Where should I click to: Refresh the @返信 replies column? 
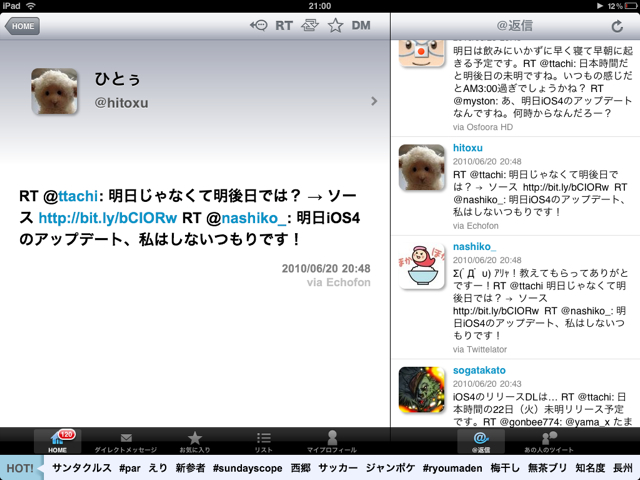coord(616,26)
